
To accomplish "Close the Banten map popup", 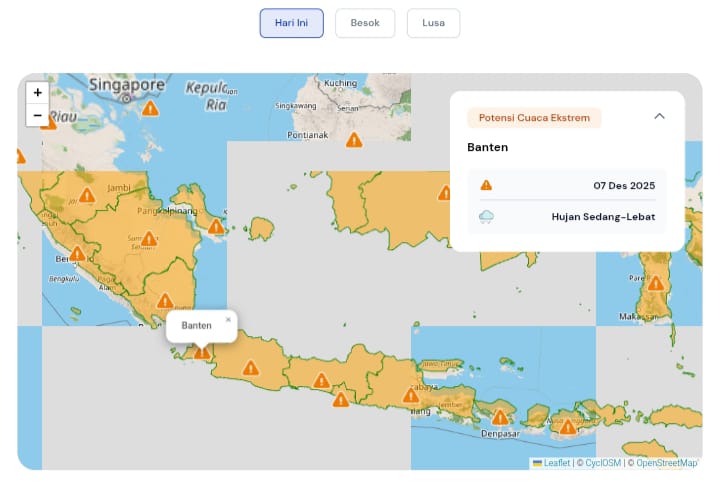I will pos(228,320).
